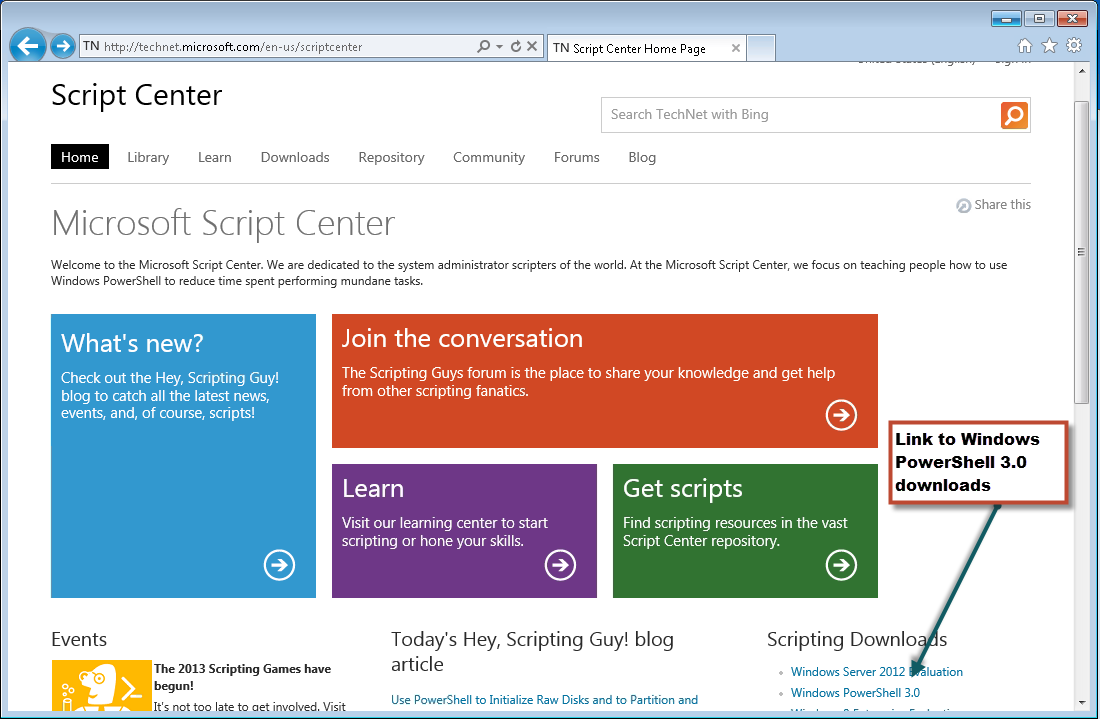
Task: Open Favorites with the star icon
Action: pos(1049,46)
